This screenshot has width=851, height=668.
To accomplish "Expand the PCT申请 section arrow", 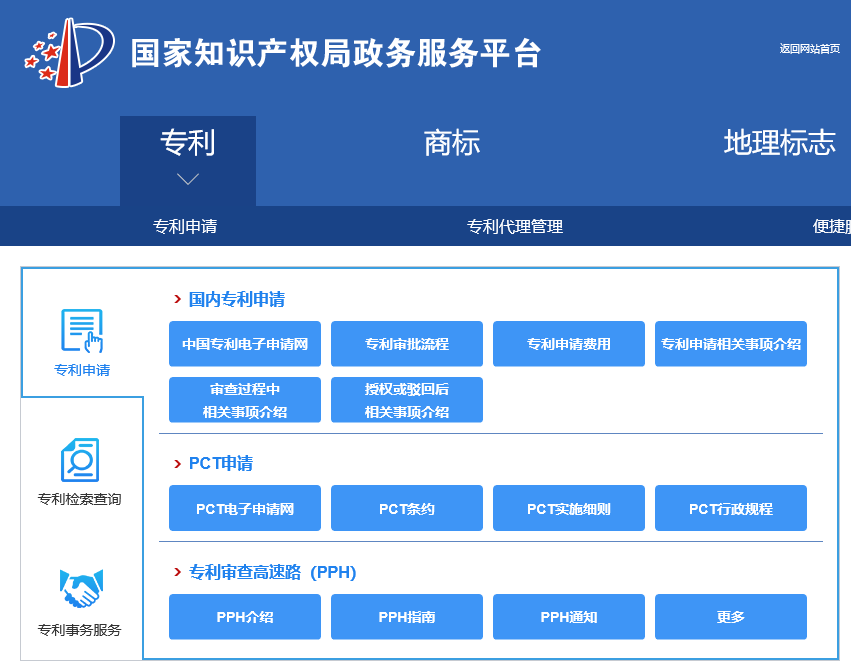I will tap(177, 463).
